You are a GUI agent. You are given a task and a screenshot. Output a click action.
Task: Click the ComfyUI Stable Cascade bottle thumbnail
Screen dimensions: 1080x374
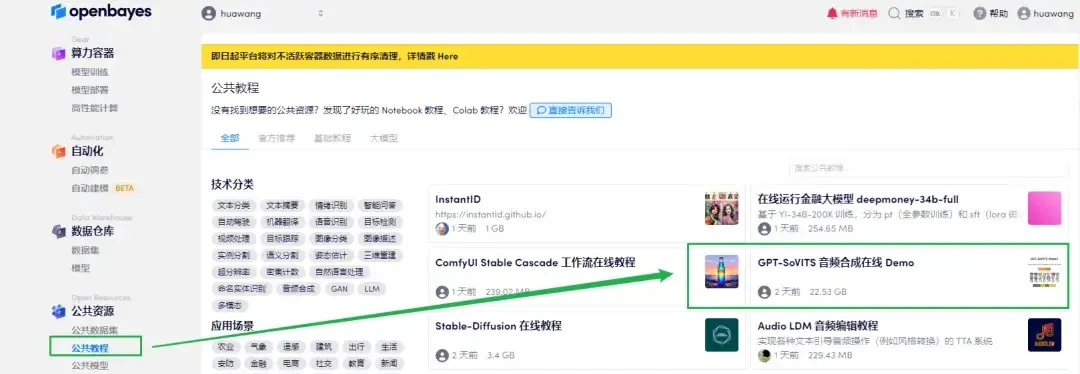point(721,271)
